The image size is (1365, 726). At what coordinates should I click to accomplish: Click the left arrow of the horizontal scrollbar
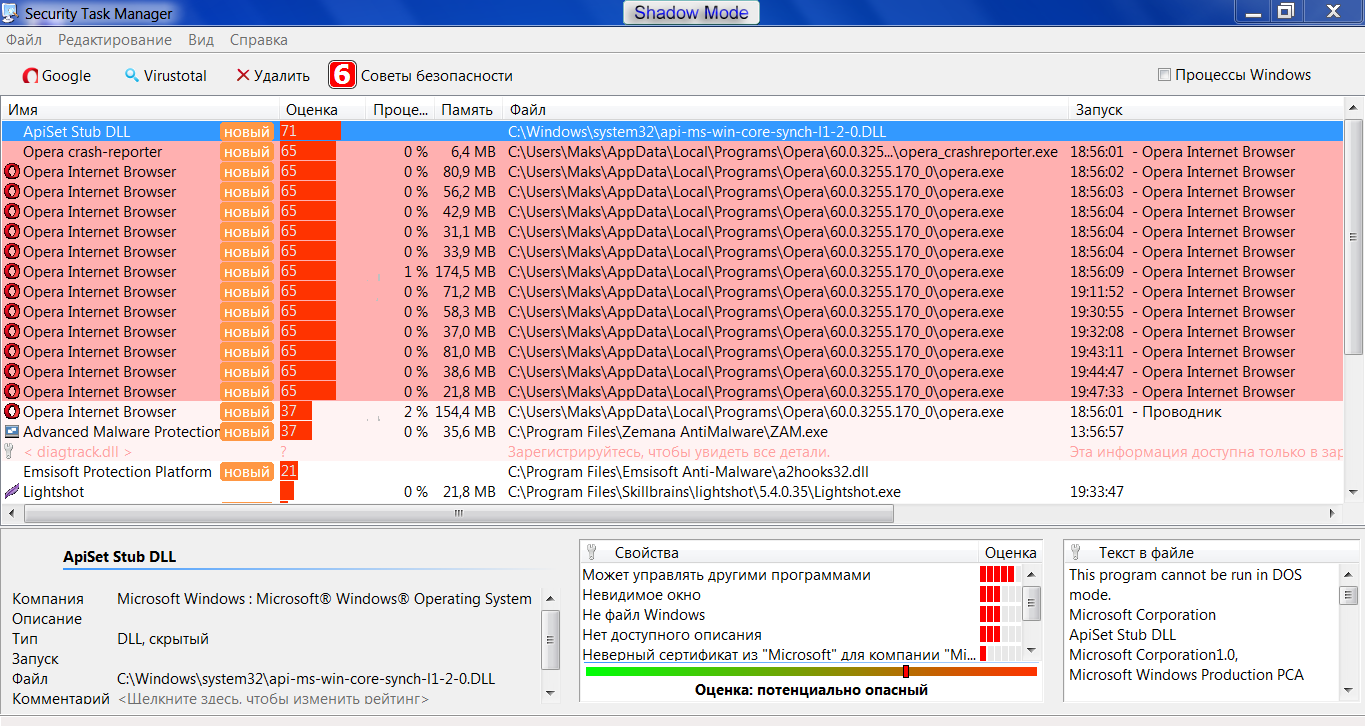(12, 514)
